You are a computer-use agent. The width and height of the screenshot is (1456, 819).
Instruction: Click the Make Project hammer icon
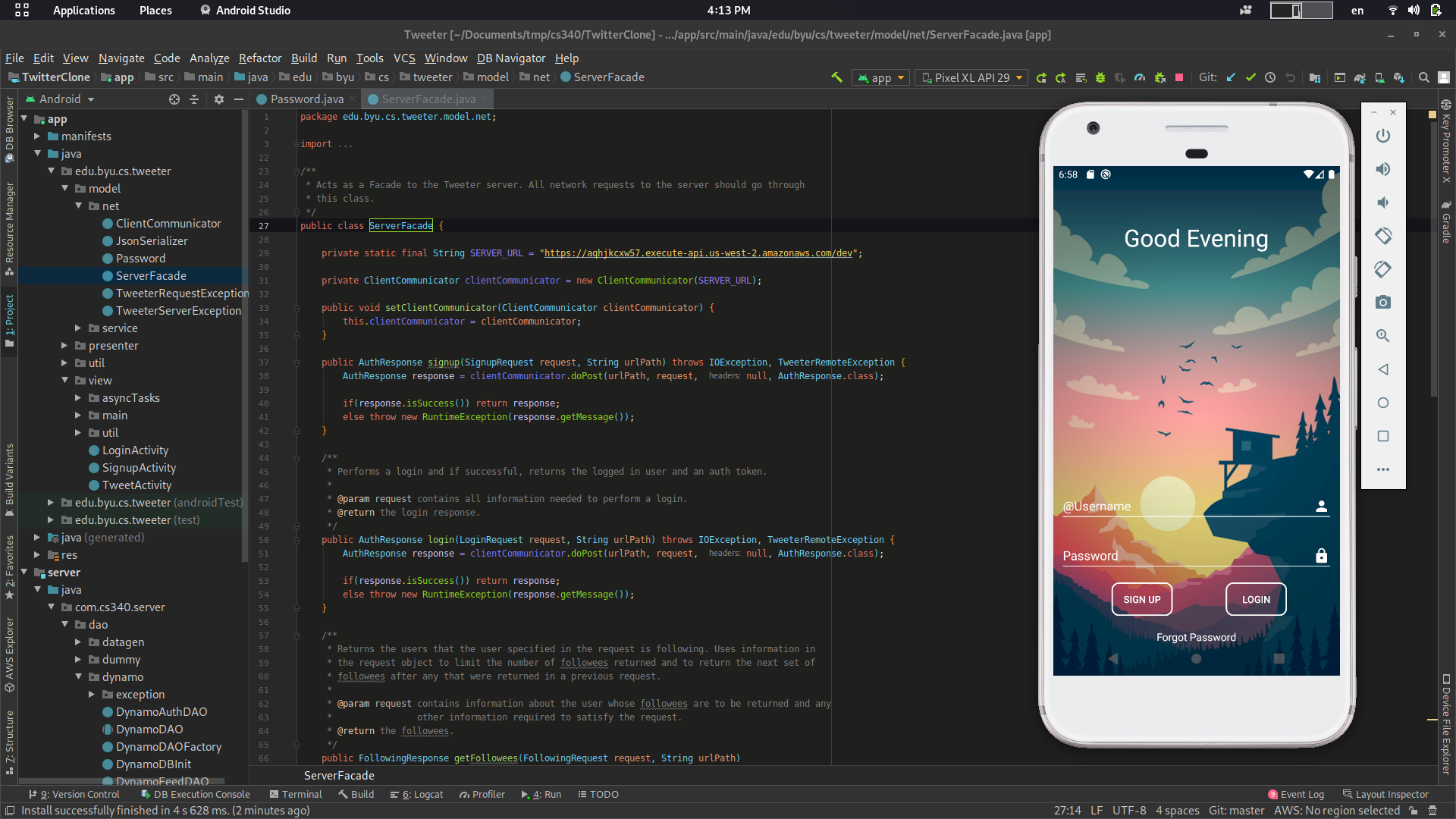pyautogui.click(x=837, y=77)
